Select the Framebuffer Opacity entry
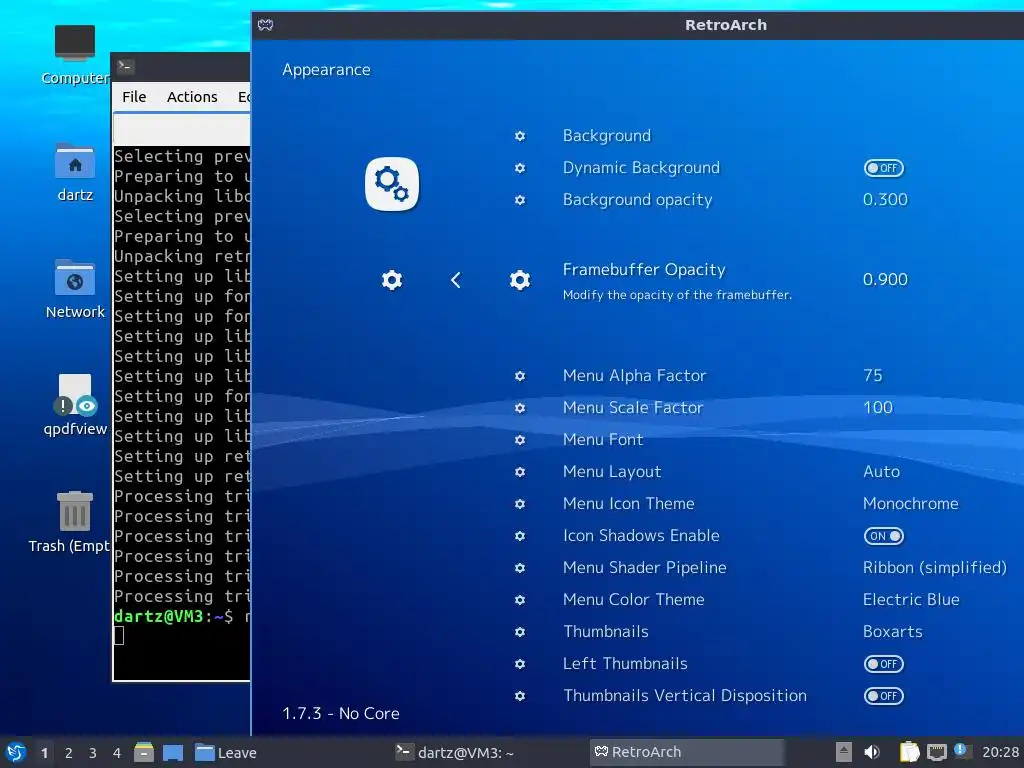Viewport: 1024px width, 768px height. [644, 270]
